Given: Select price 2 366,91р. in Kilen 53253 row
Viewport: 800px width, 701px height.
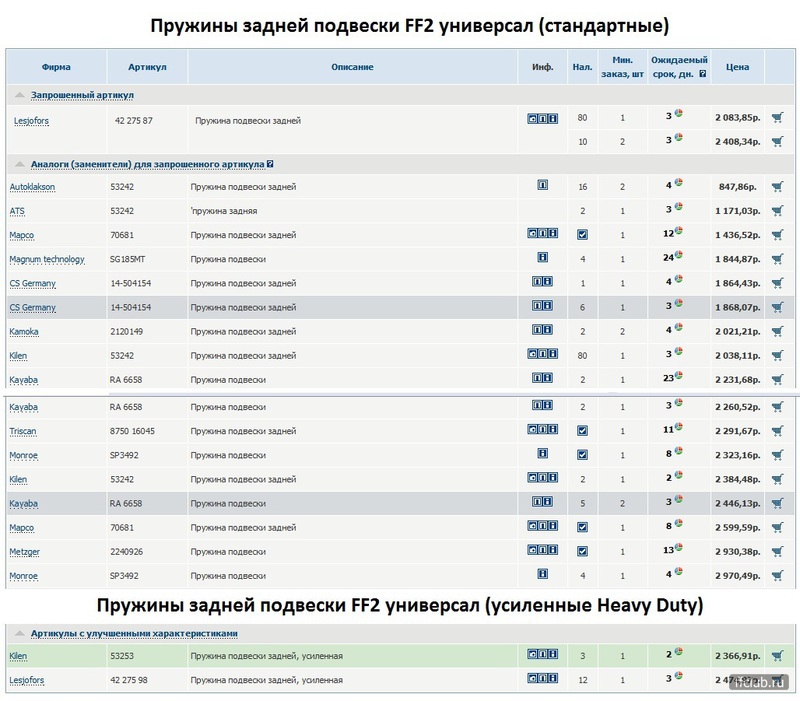Looking at the screenshot, I should (737, 656).
